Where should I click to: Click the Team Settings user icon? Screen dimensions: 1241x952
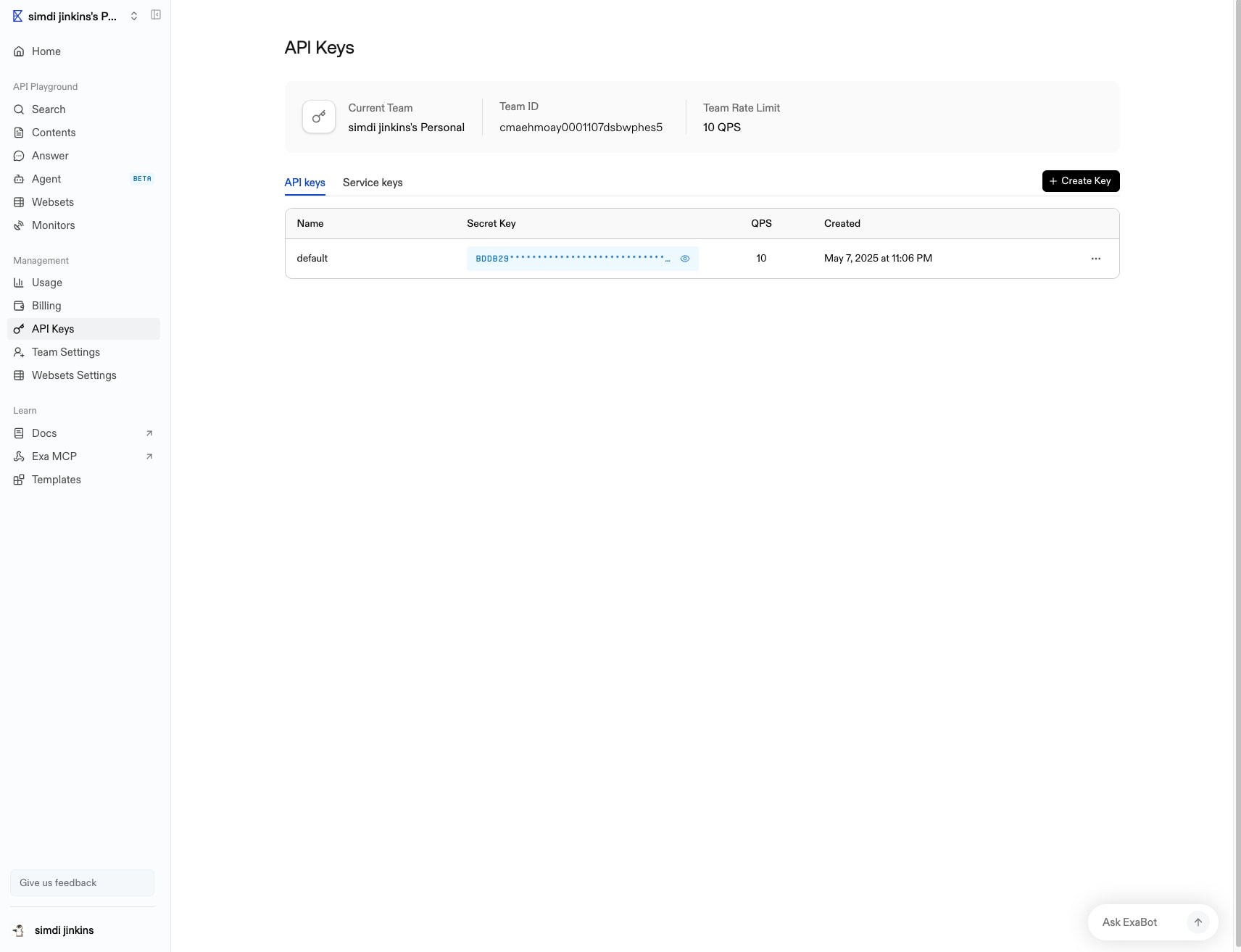(19, 352)
